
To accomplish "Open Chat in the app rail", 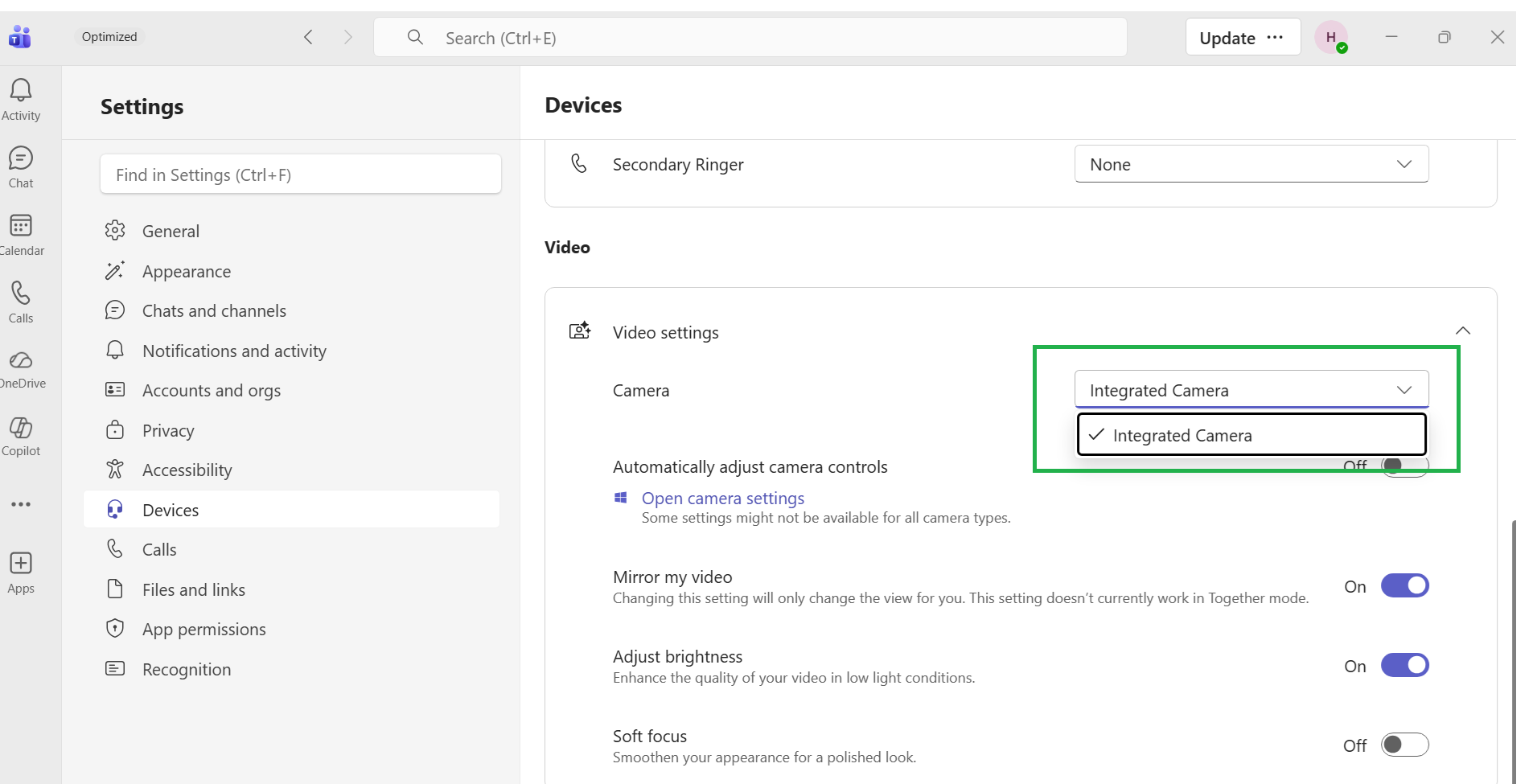I will (21, 167).
